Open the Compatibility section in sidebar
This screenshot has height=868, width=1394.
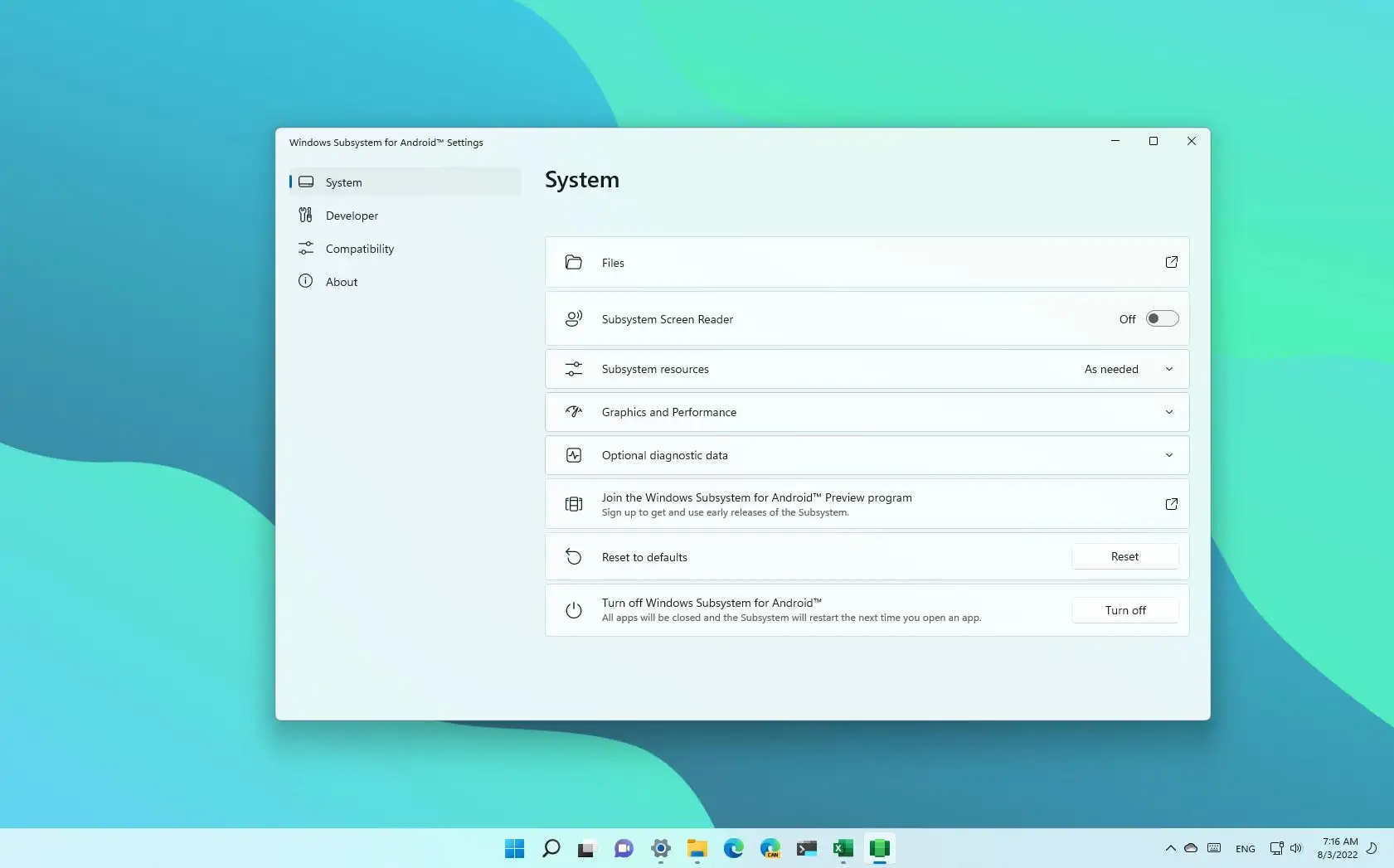click(x=406, y=249)
